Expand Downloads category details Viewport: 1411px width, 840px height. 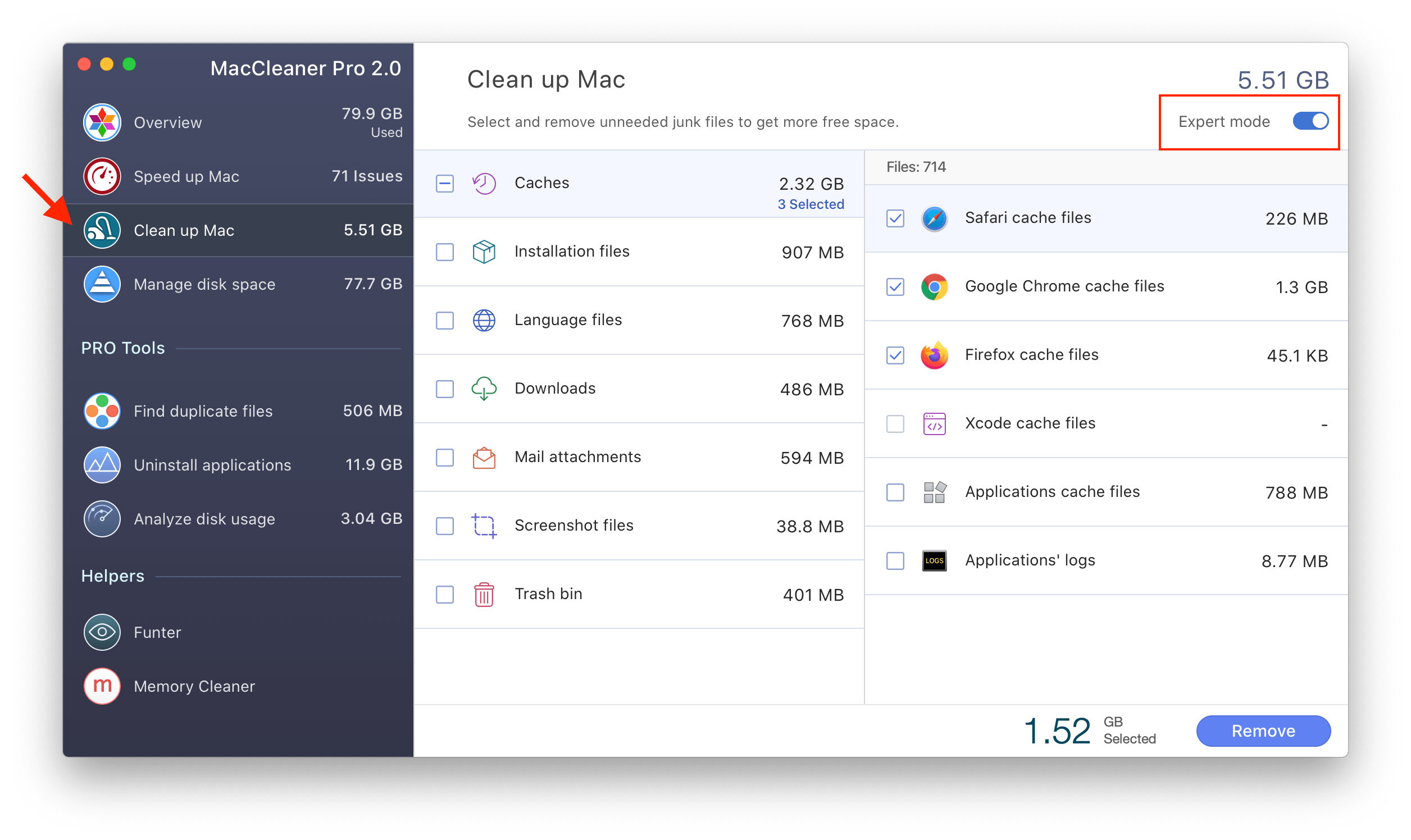click(555, 388)
